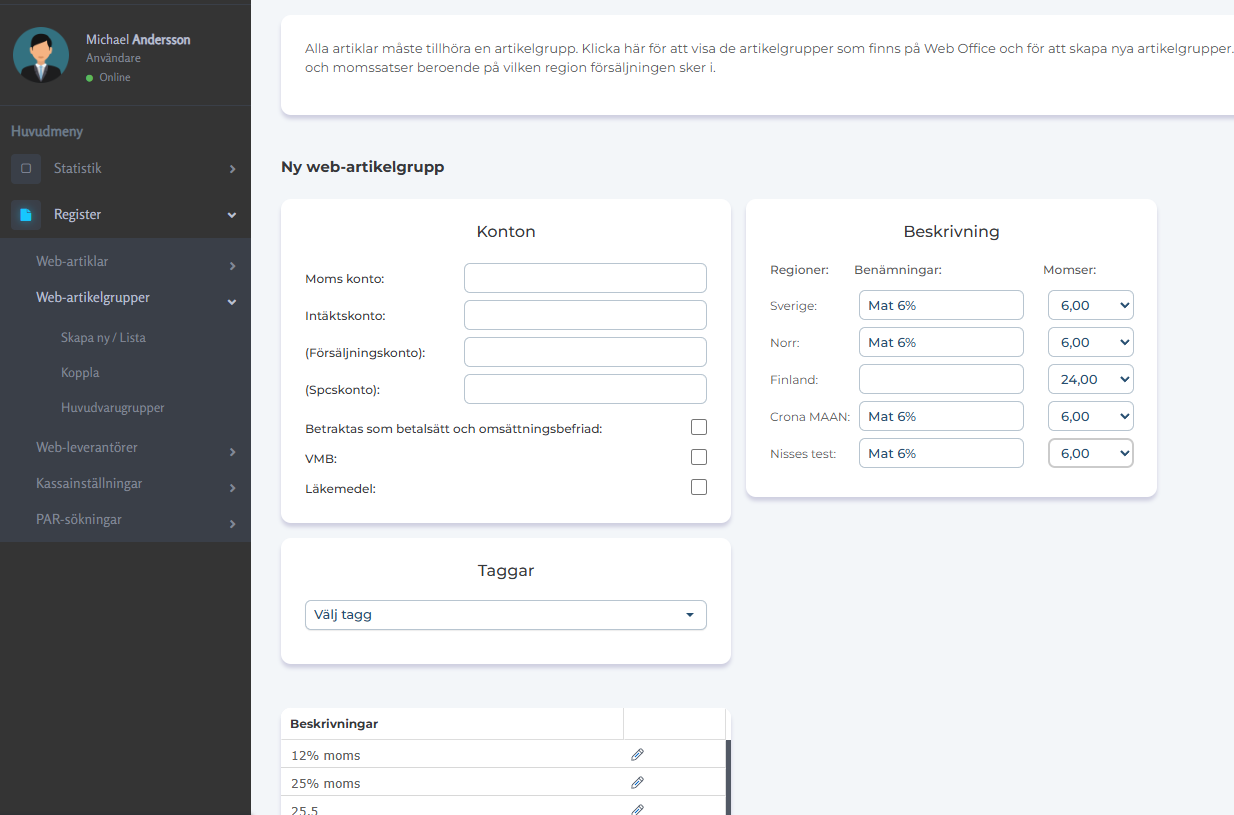Click the Moms konto input field
This screenshot has height=815, width=1234.
click(585, 279)
